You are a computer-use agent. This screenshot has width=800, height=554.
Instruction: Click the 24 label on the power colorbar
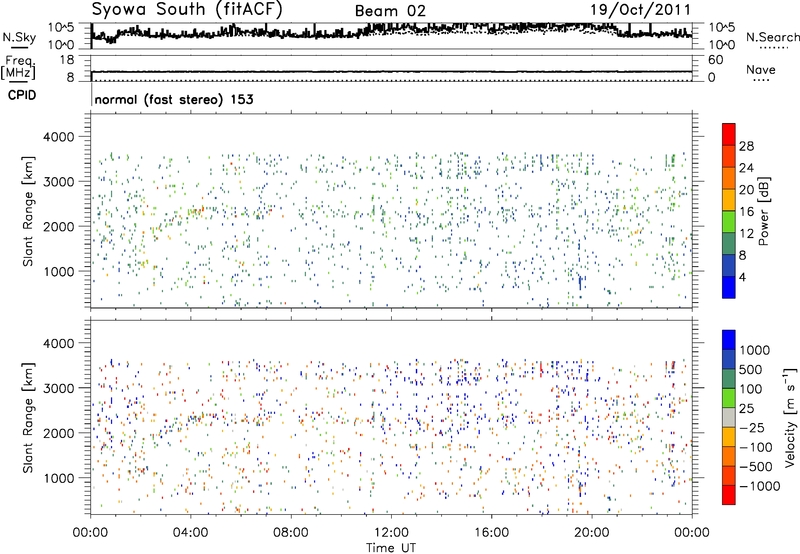(746, 168)
